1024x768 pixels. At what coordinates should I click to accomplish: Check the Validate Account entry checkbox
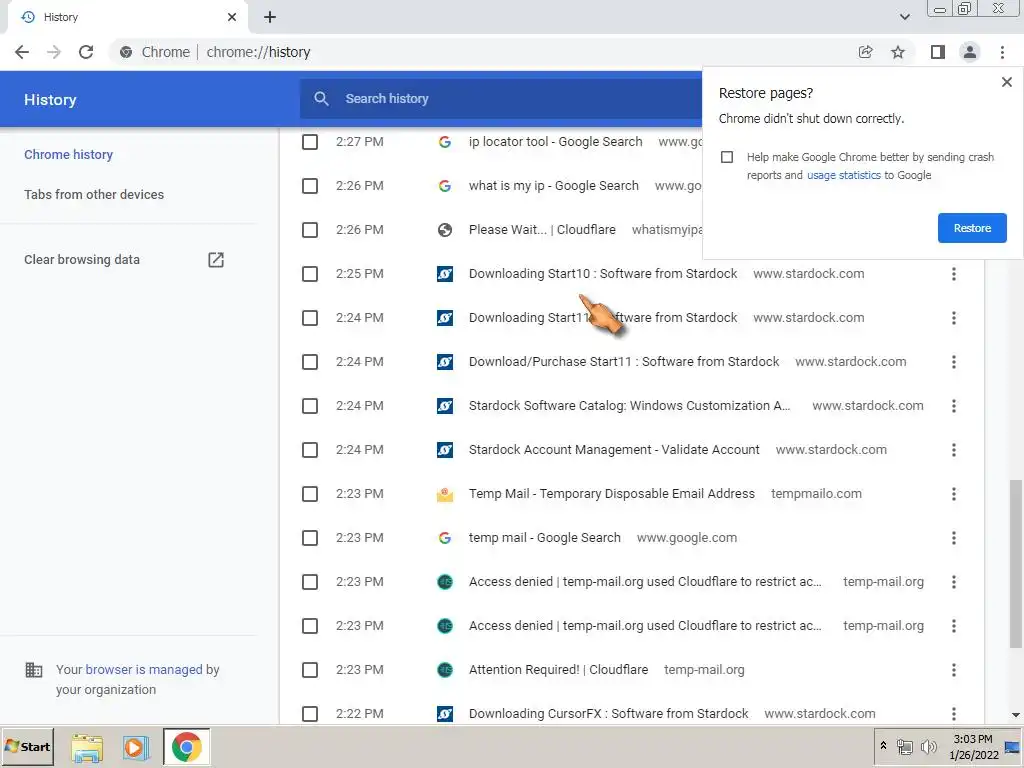(310, 450)
